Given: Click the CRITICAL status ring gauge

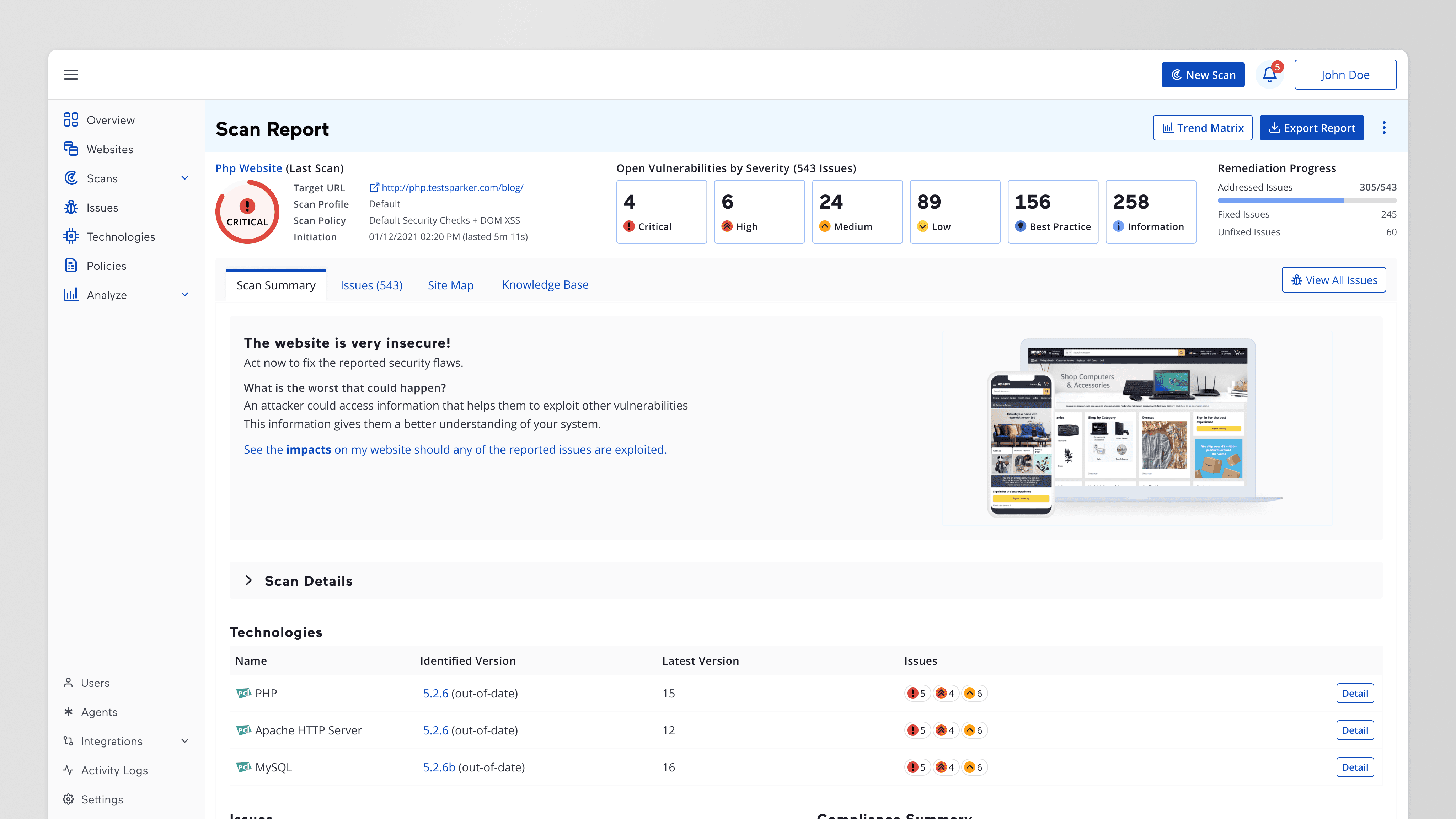Looking at the screenshot, I should pos(247,212).
